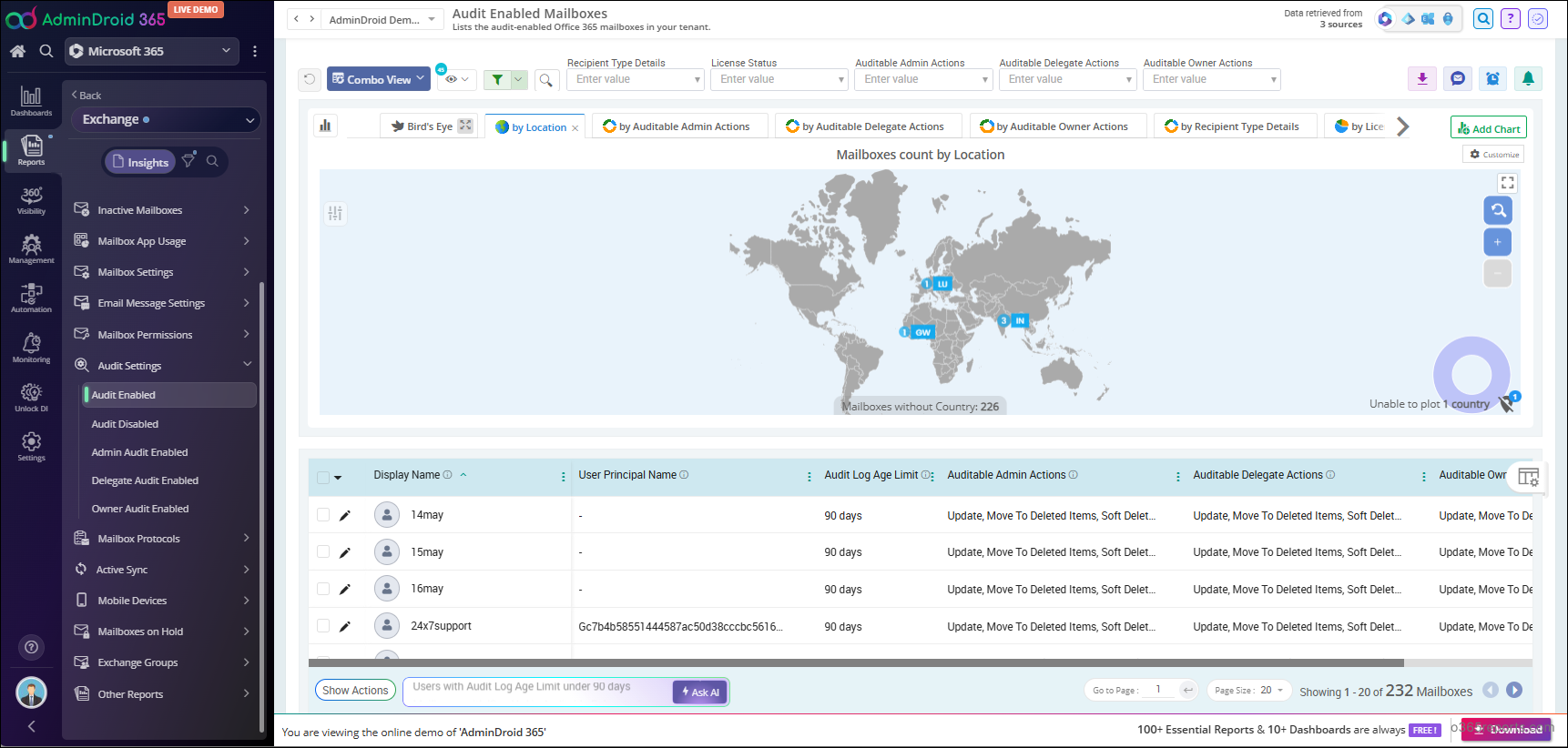Open the Microsoft 365 dropdown
Viewport: 1568px width, 748px height.
151,51
